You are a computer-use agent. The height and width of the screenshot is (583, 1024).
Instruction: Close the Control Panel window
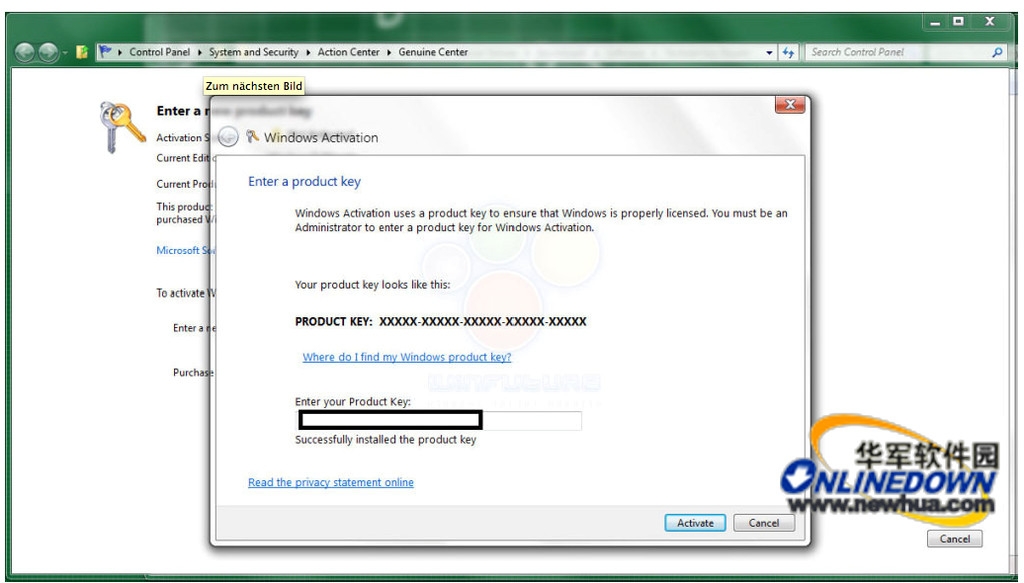tap(990, 22)
